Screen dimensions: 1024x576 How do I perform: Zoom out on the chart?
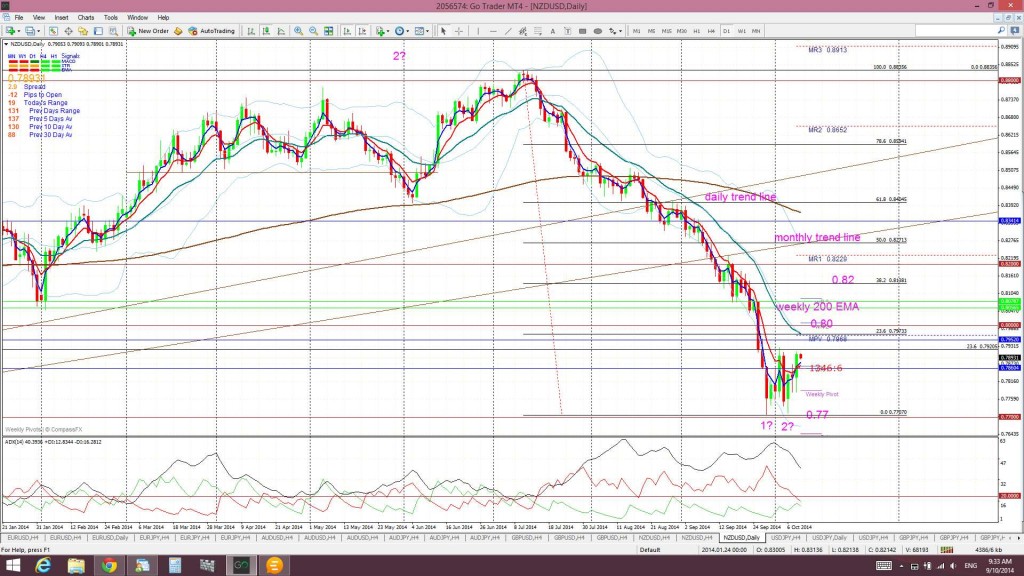[313, 31]
